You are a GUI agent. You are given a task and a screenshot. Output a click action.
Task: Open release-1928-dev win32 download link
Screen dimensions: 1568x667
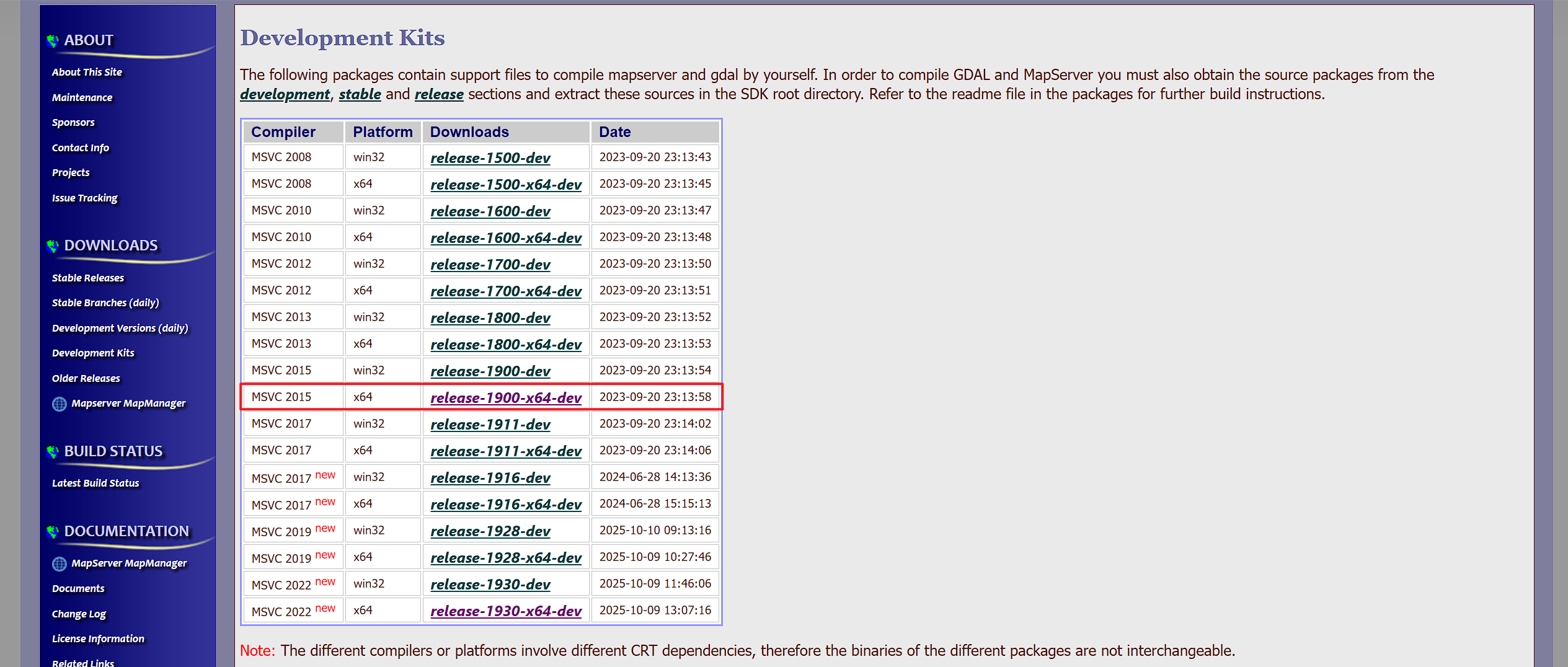[x=490, y=531]
